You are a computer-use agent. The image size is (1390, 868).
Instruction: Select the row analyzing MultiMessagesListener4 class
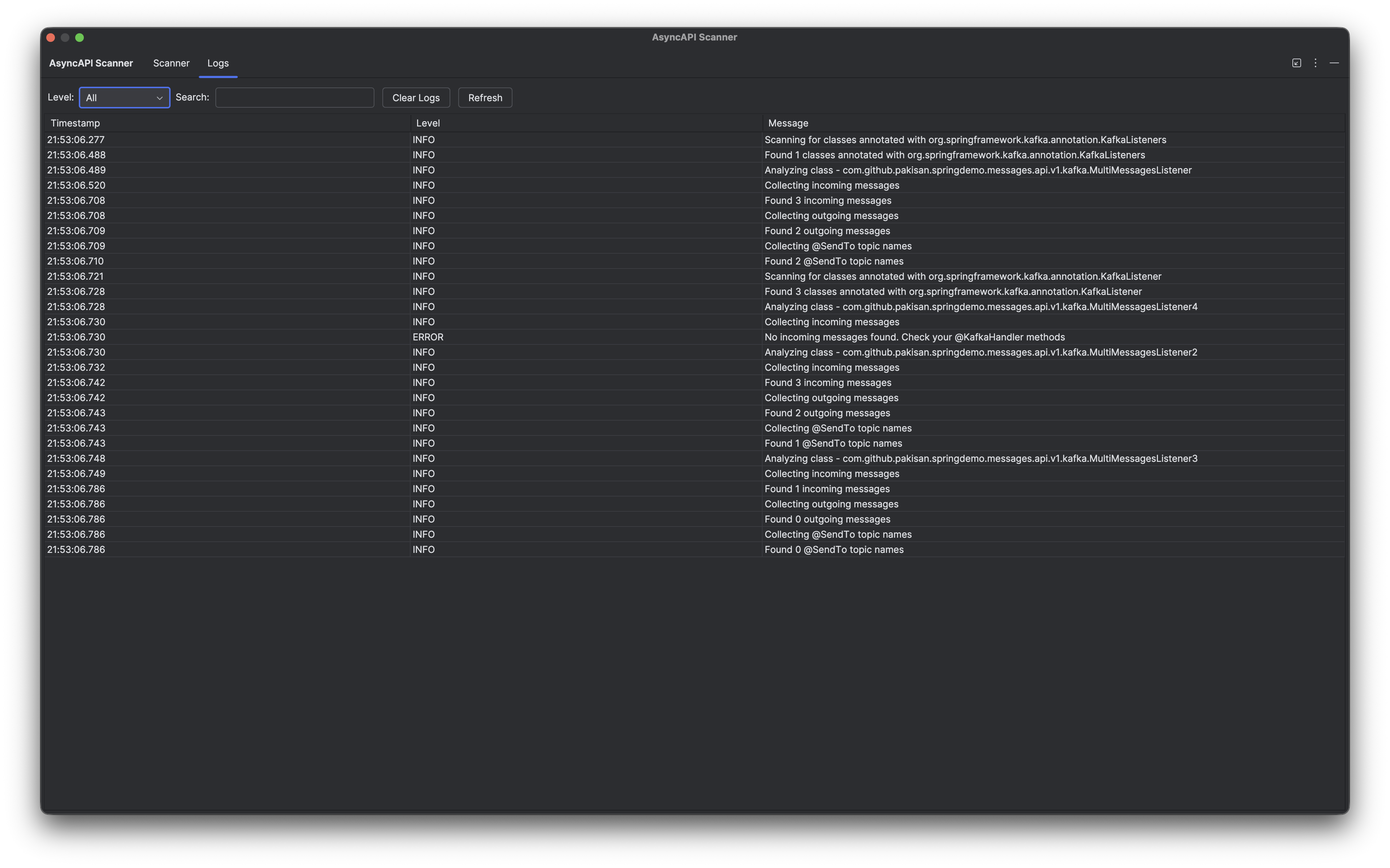[x=981, y=306]
